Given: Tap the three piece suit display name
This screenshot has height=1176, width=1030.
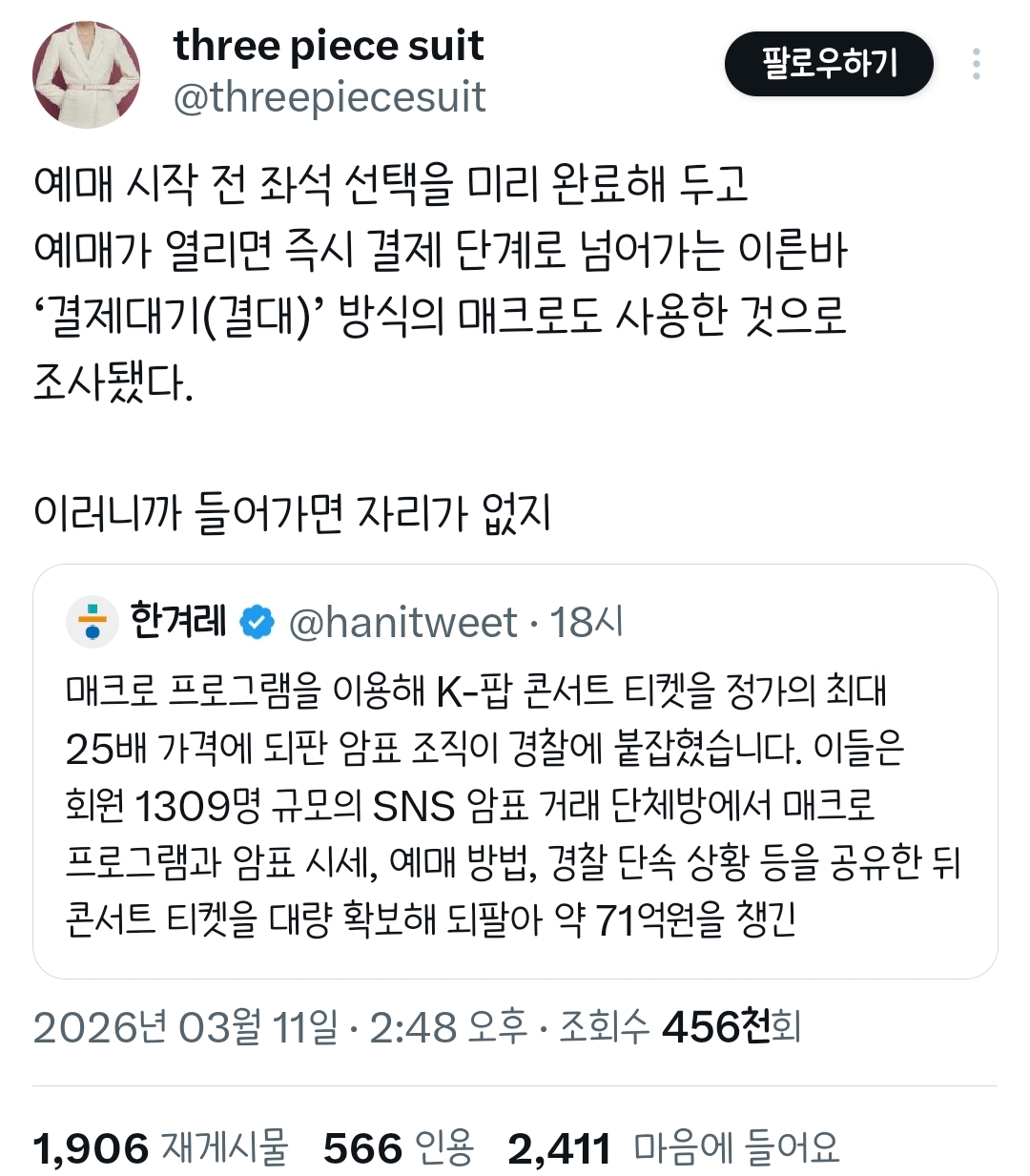Looking at the screenshot, I should (328, 46).
